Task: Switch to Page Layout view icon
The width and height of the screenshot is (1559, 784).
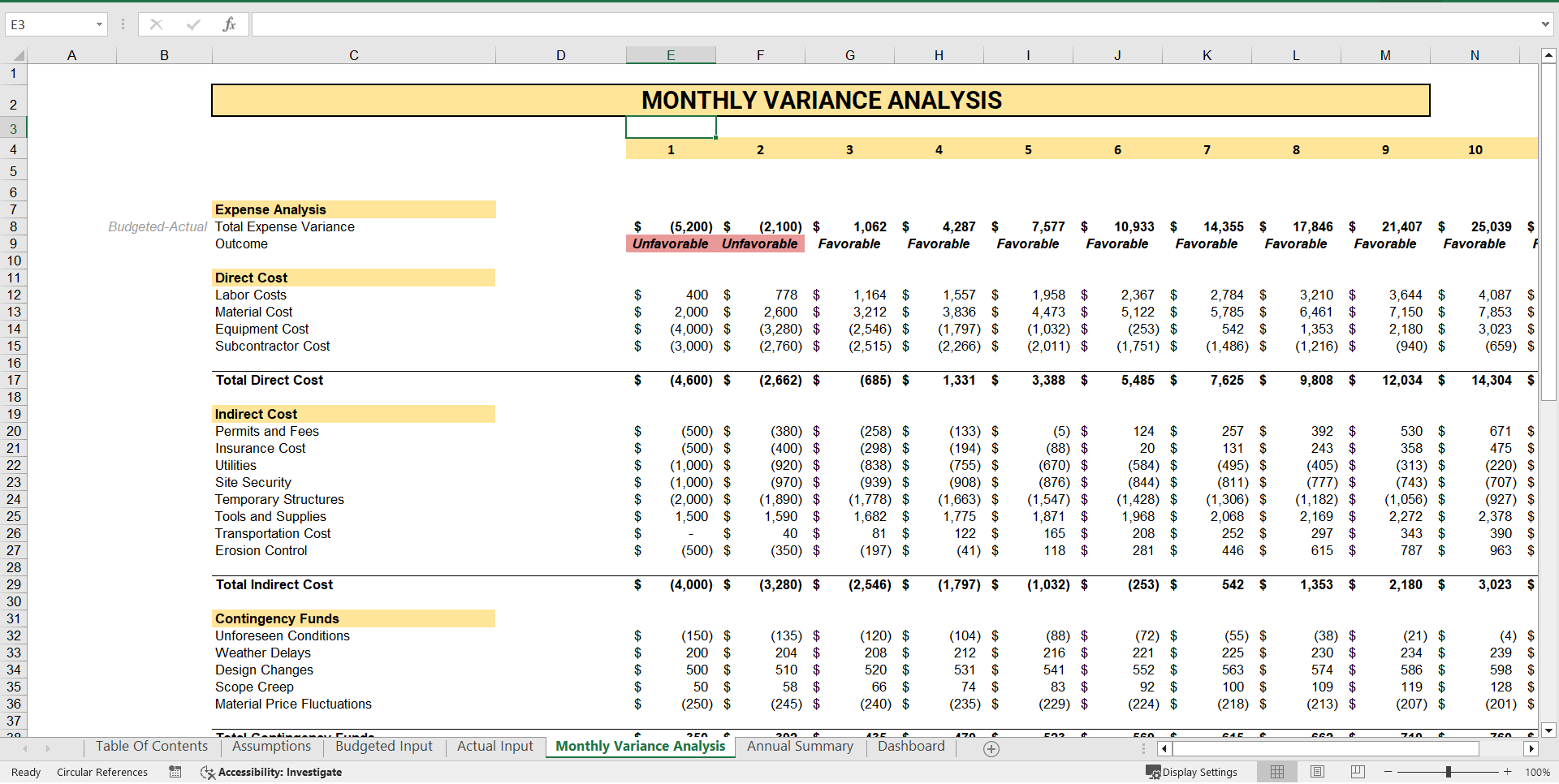Action: [1318, 772]
